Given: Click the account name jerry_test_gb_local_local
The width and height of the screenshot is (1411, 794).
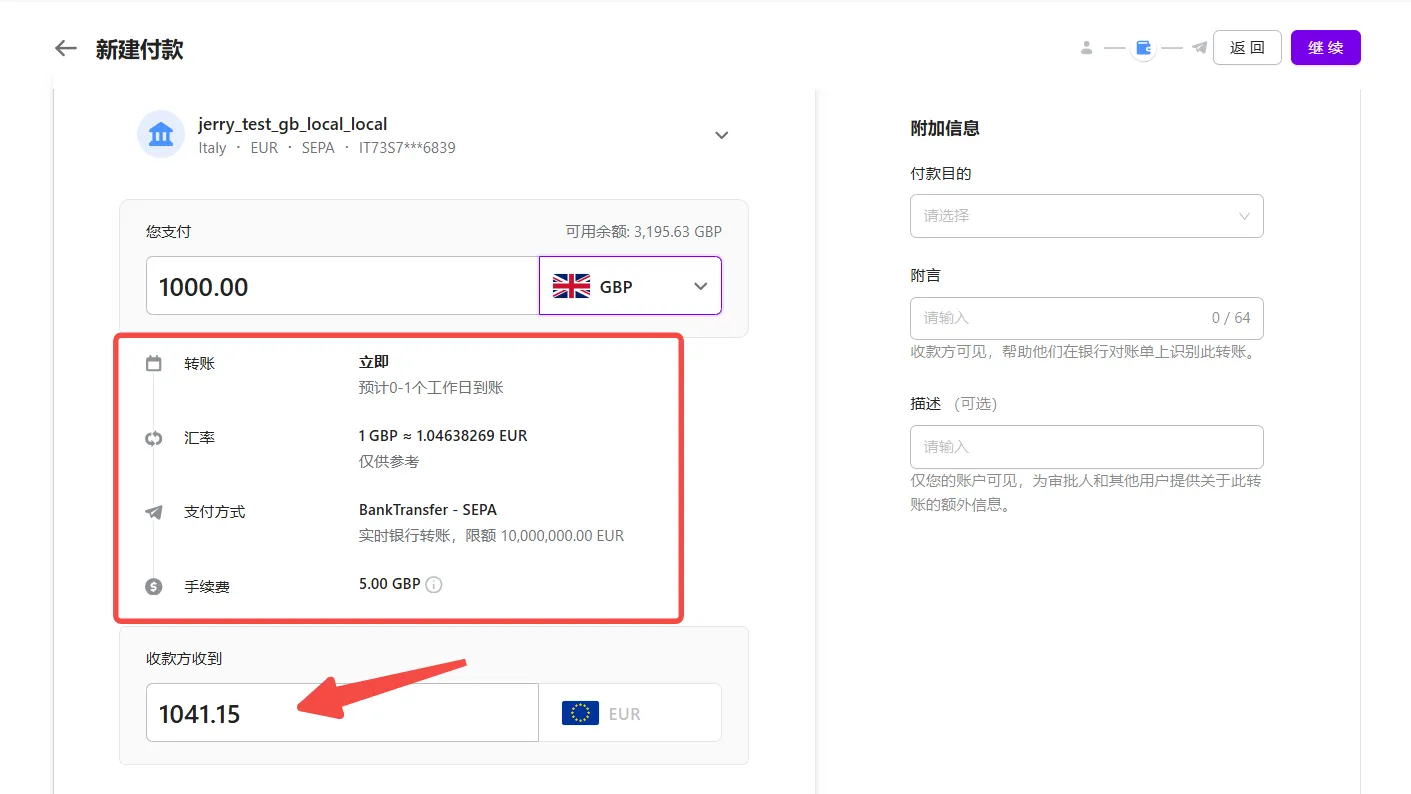Looking at the screenshot, I should (293, 124).
